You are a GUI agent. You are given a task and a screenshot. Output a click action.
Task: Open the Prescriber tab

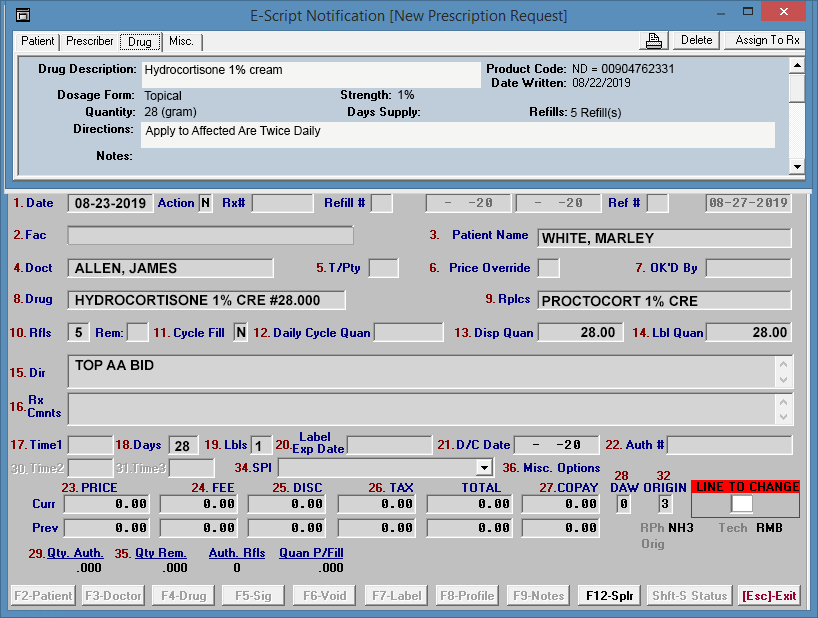[90, 41]
